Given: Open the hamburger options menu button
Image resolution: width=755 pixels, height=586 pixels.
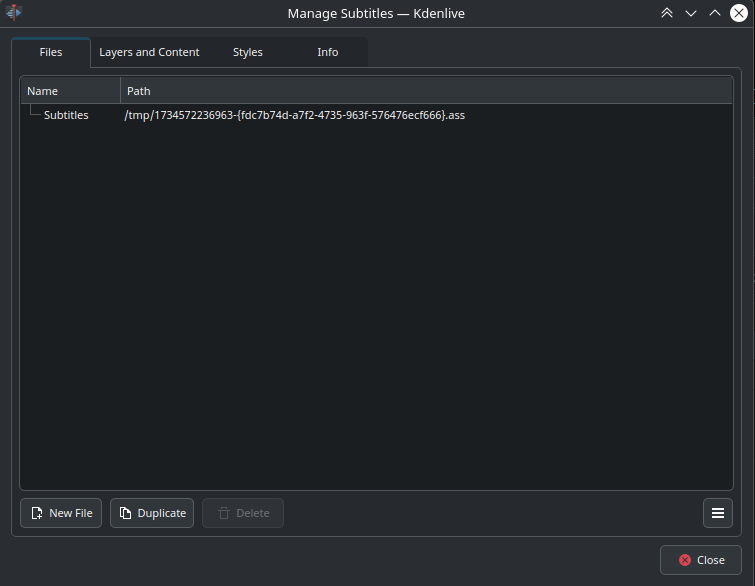Looking at the screenshot, I should [x=717, y=513].
